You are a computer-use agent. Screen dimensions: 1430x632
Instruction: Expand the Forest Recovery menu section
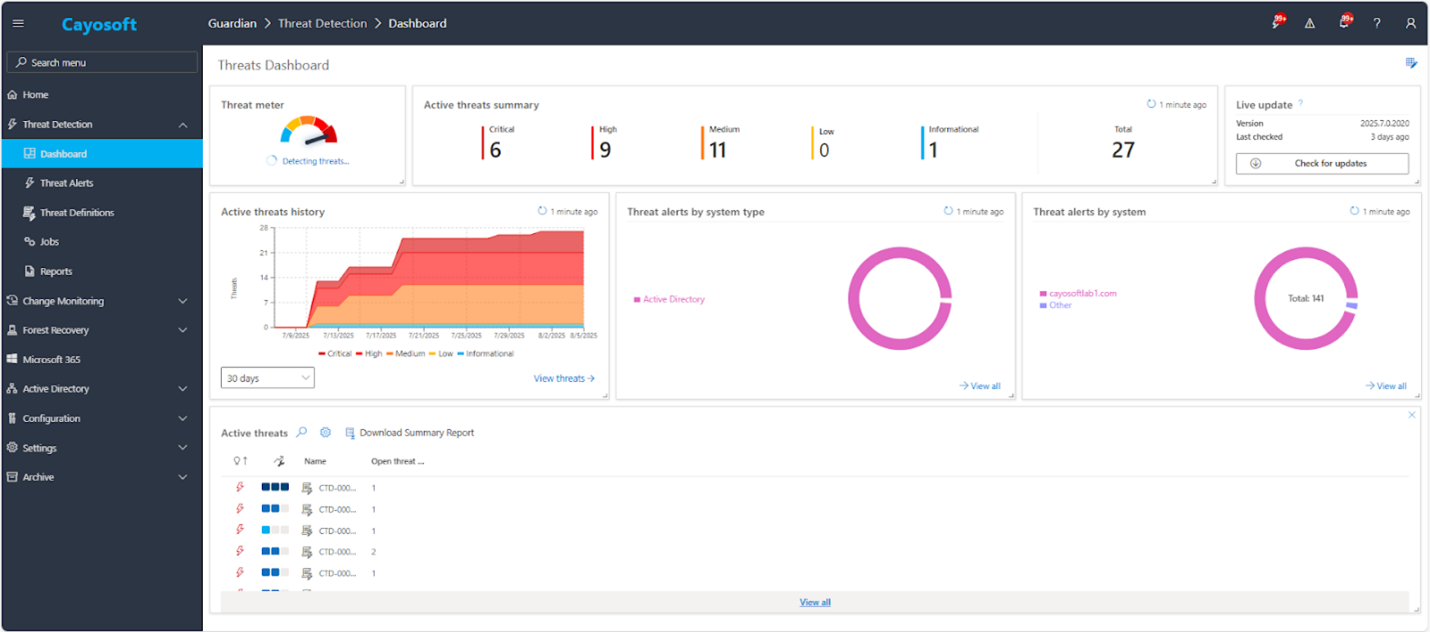[183, 330]
